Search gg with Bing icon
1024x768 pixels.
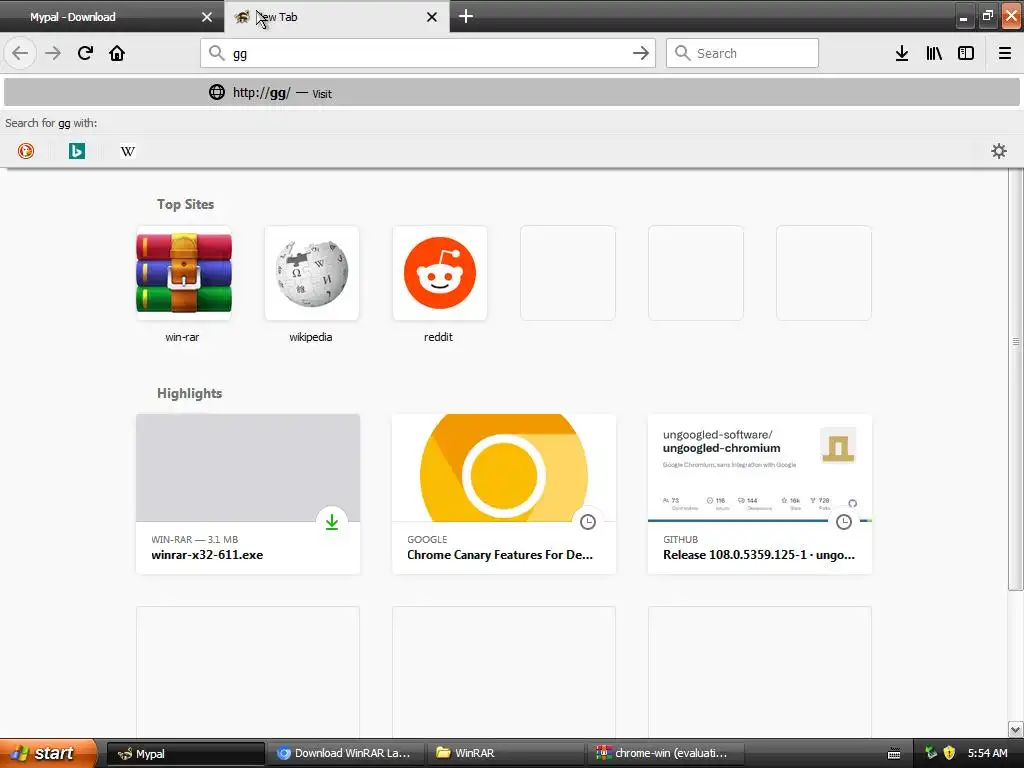coord(76,152)
